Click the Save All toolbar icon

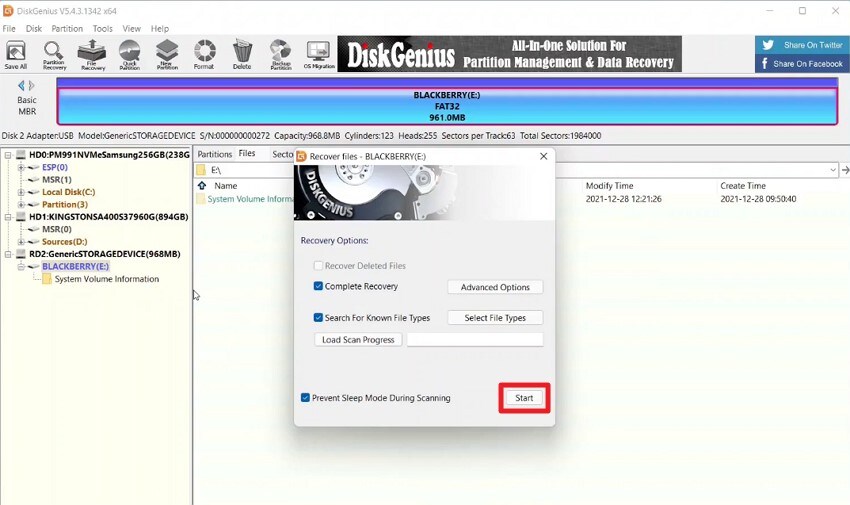point(16,55)
